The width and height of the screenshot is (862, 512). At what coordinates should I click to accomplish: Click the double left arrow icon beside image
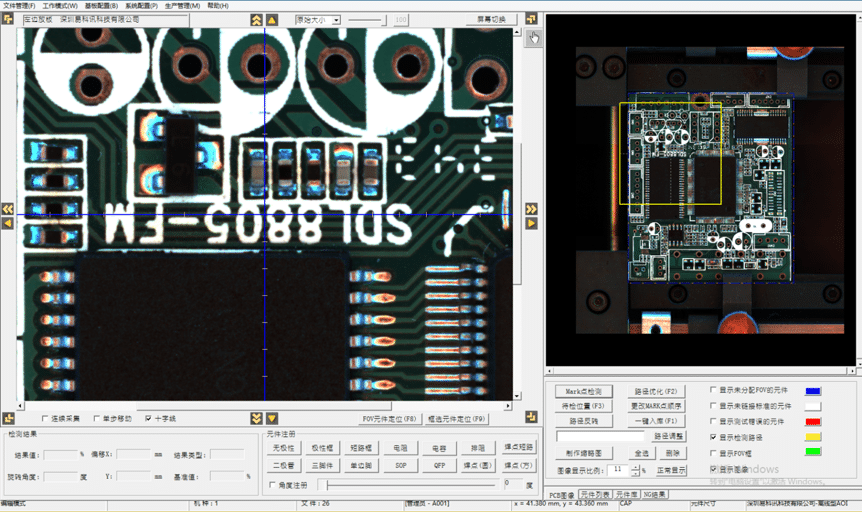(x=7, y=209)
